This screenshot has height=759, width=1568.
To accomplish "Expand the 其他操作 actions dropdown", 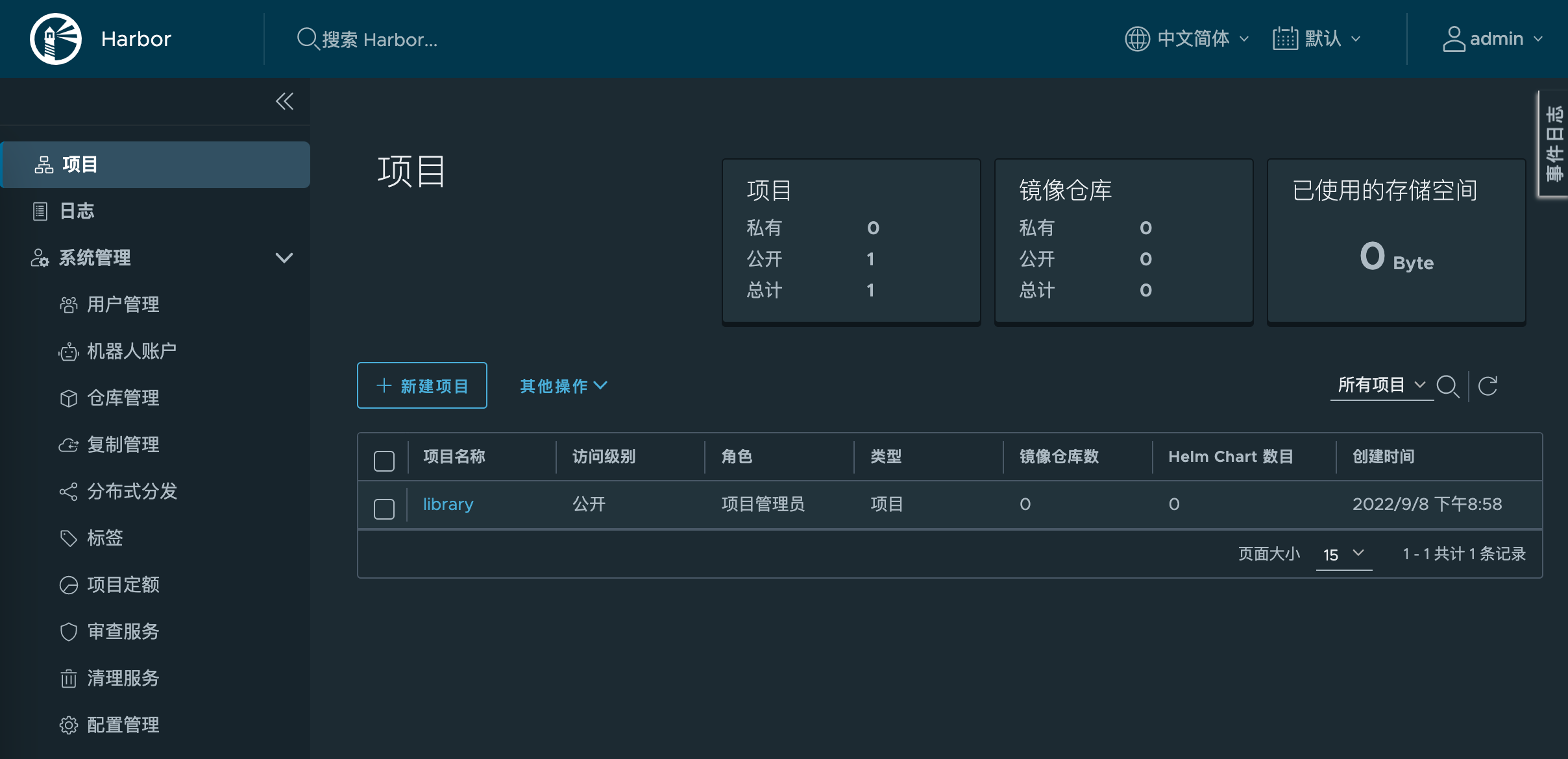I will click(x=563, y=386).
